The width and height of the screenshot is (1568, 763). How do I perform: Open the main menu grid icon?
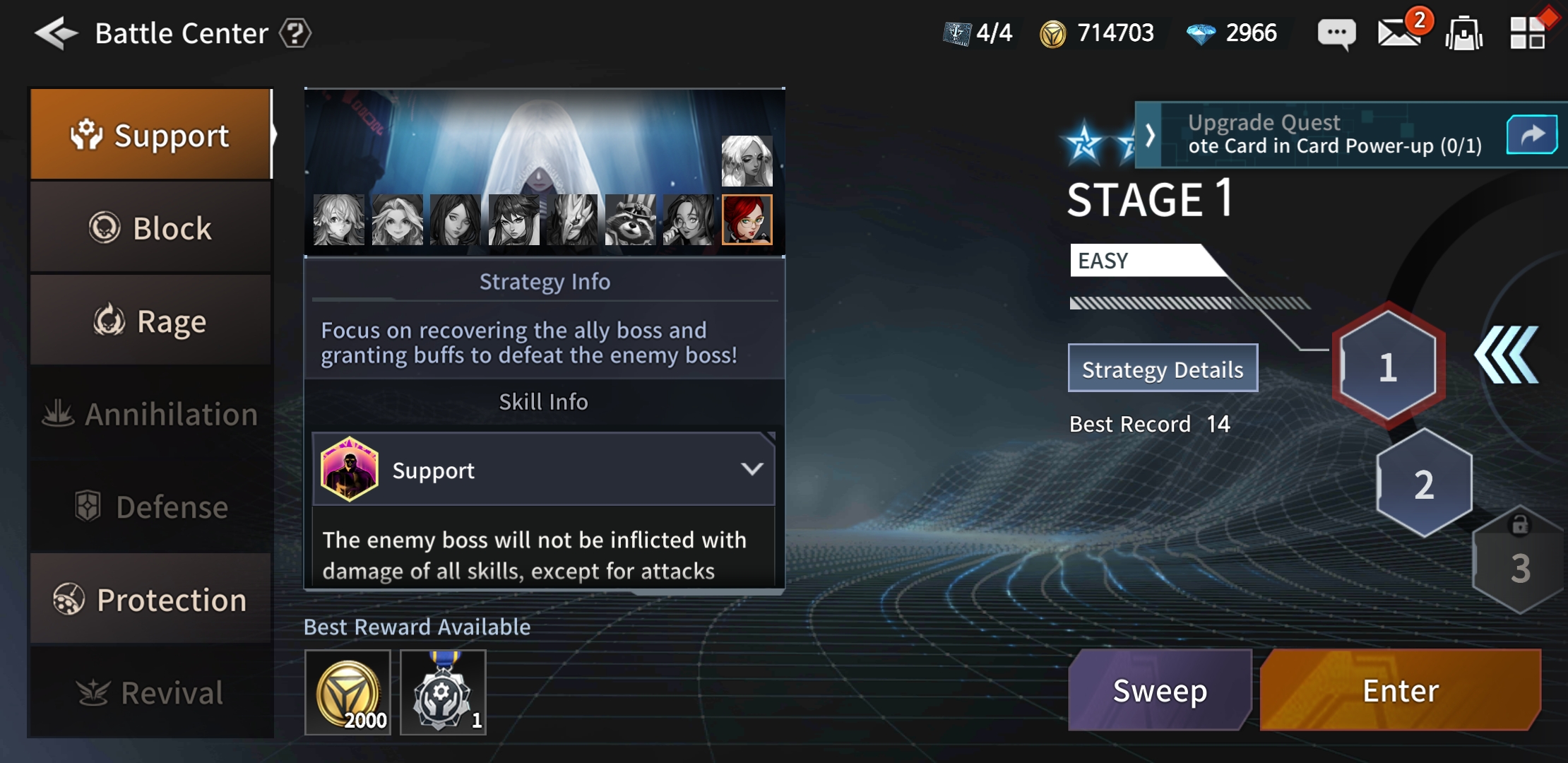pyautogui.click(x=1527, y=33)
